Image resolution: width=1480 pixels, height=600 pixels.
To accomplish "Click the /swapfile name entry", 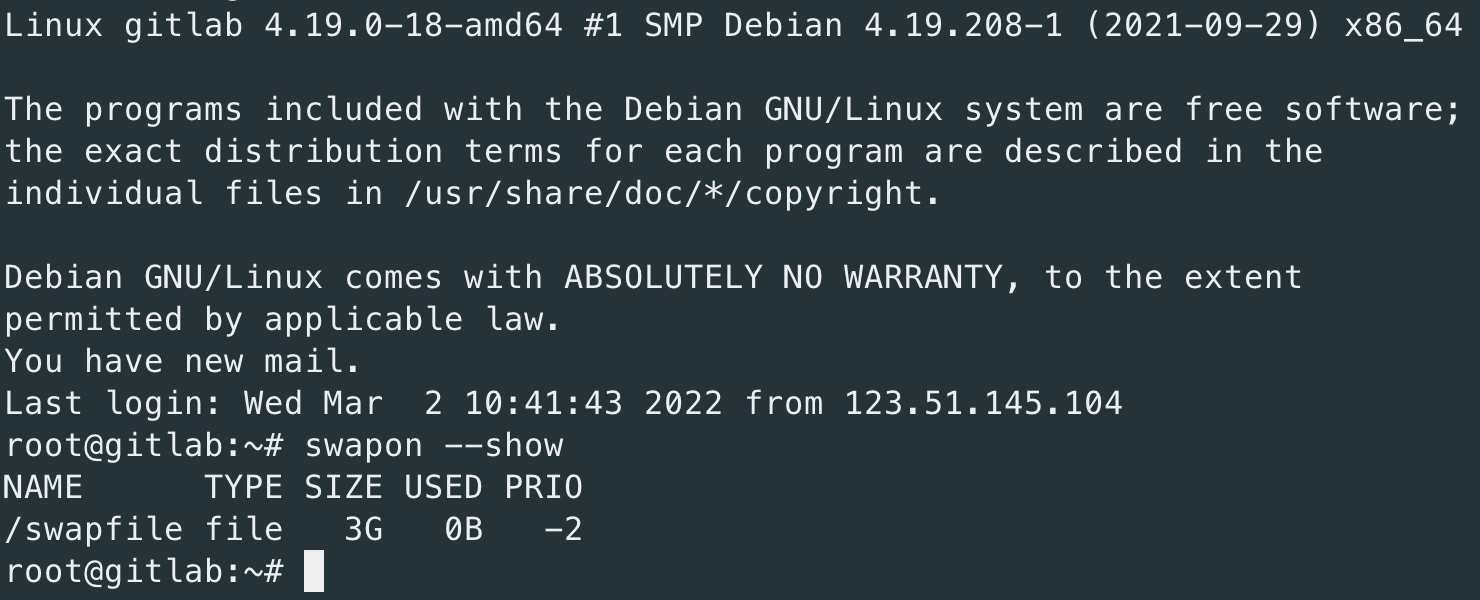I will coord(94,529).
